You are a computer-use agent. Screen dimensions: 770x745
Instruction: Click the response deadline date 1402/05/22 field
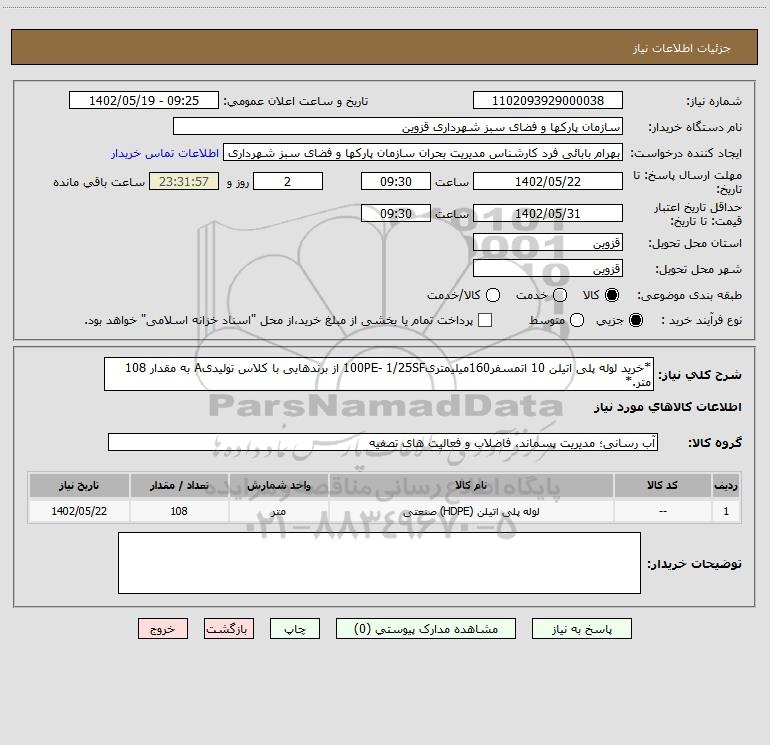[548, 181]
